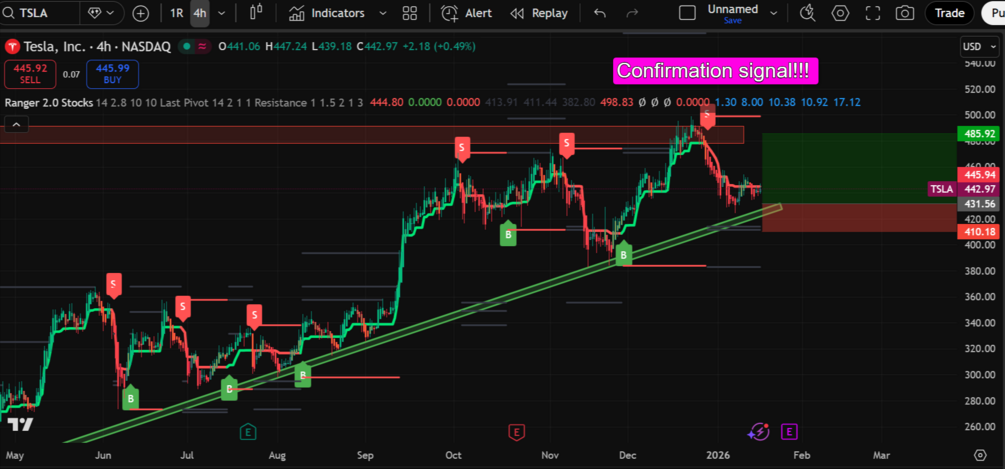Open indicator templates four-squares icon
This screenshot has width=1005, height=469.
(410, 13)
